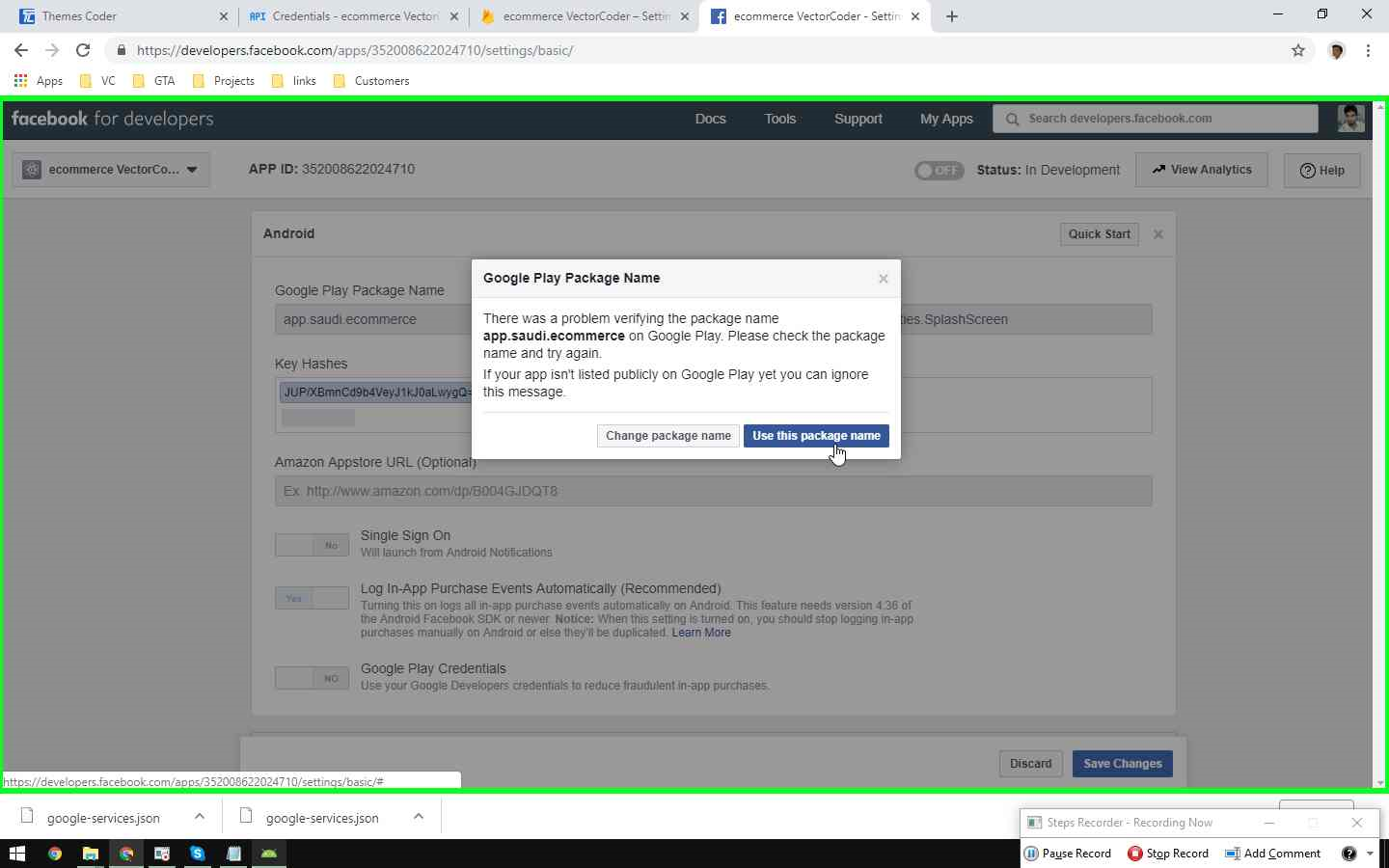Go forward in browser history
Screen dimensions: 1389x868
click(x=52, y=50)
